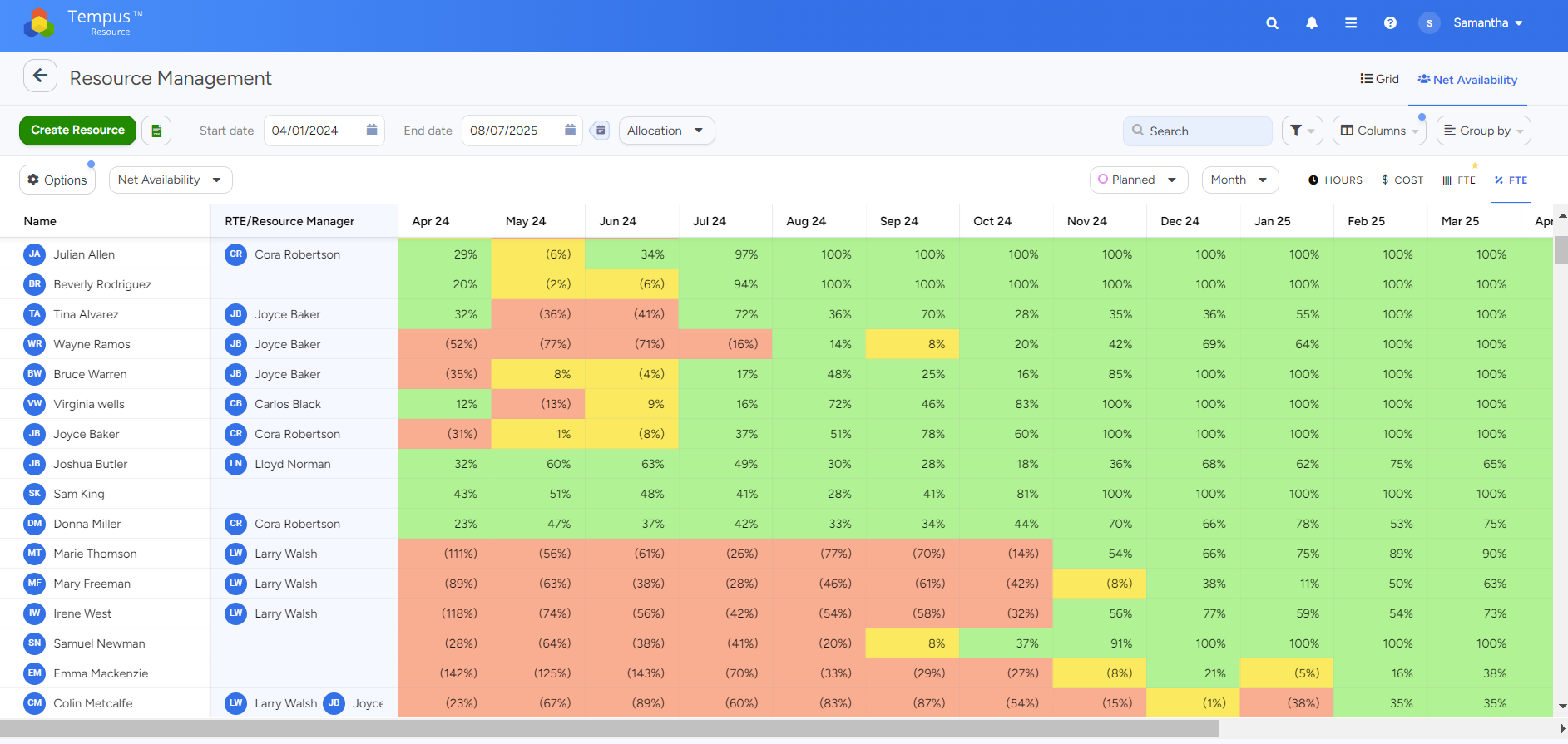Expand the Allocation dropdown
This screenshot has height=744, width=1568.
[x=666, y=131]
